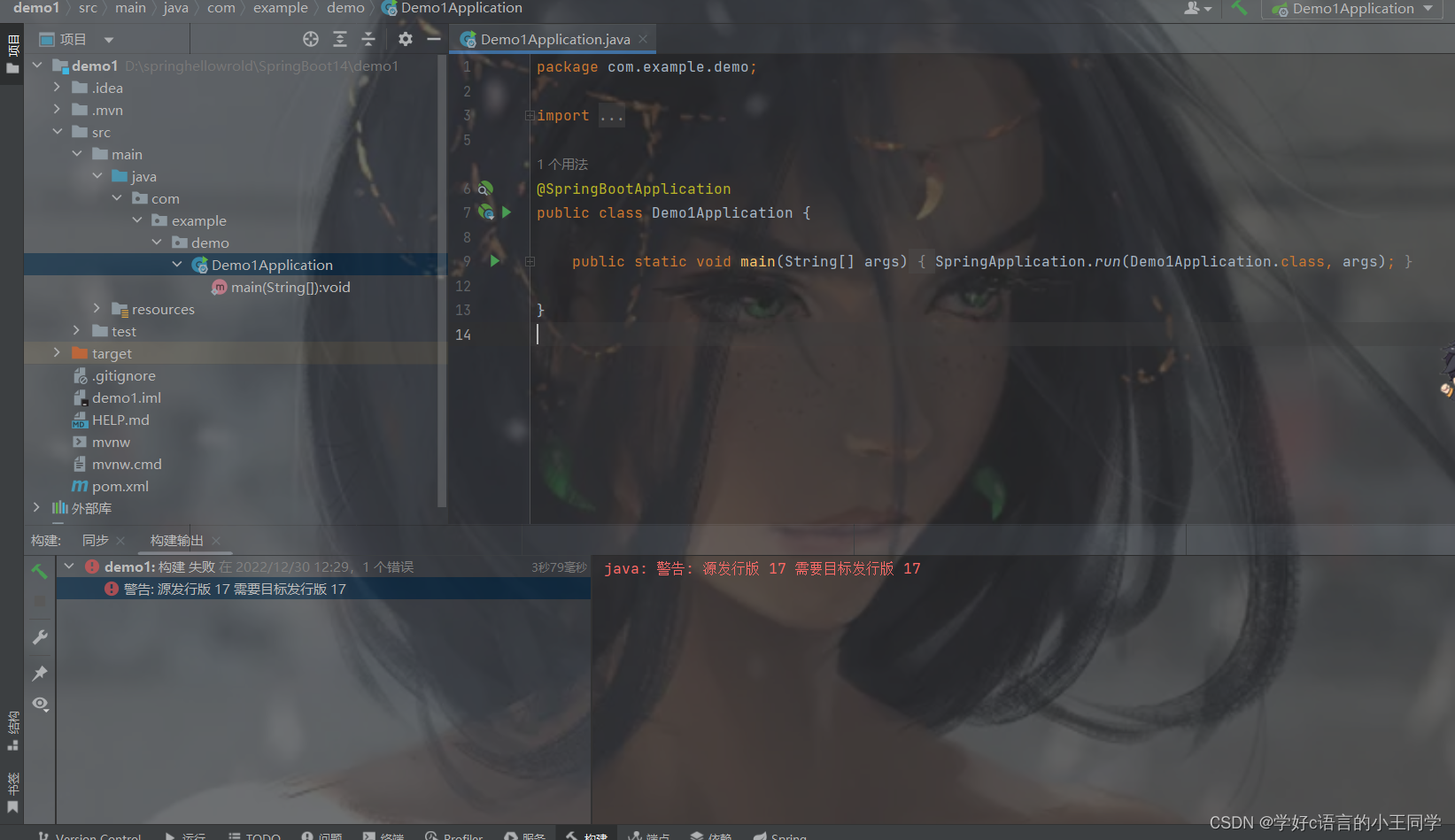Select warning row 源发行版 17 需要目标发行版 17
Screen dimensions: 1455x840
click(323, 589)
